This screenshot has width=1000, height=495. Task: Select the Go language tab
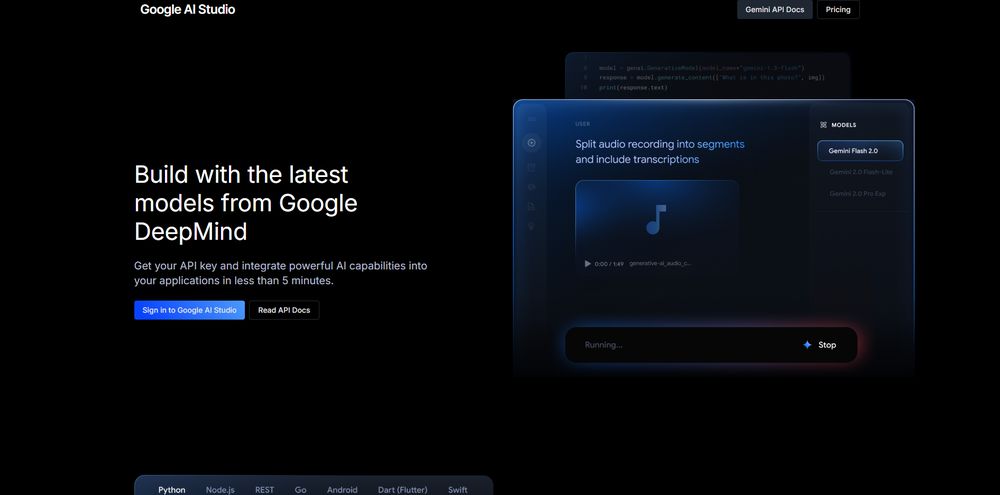point(300,489)
